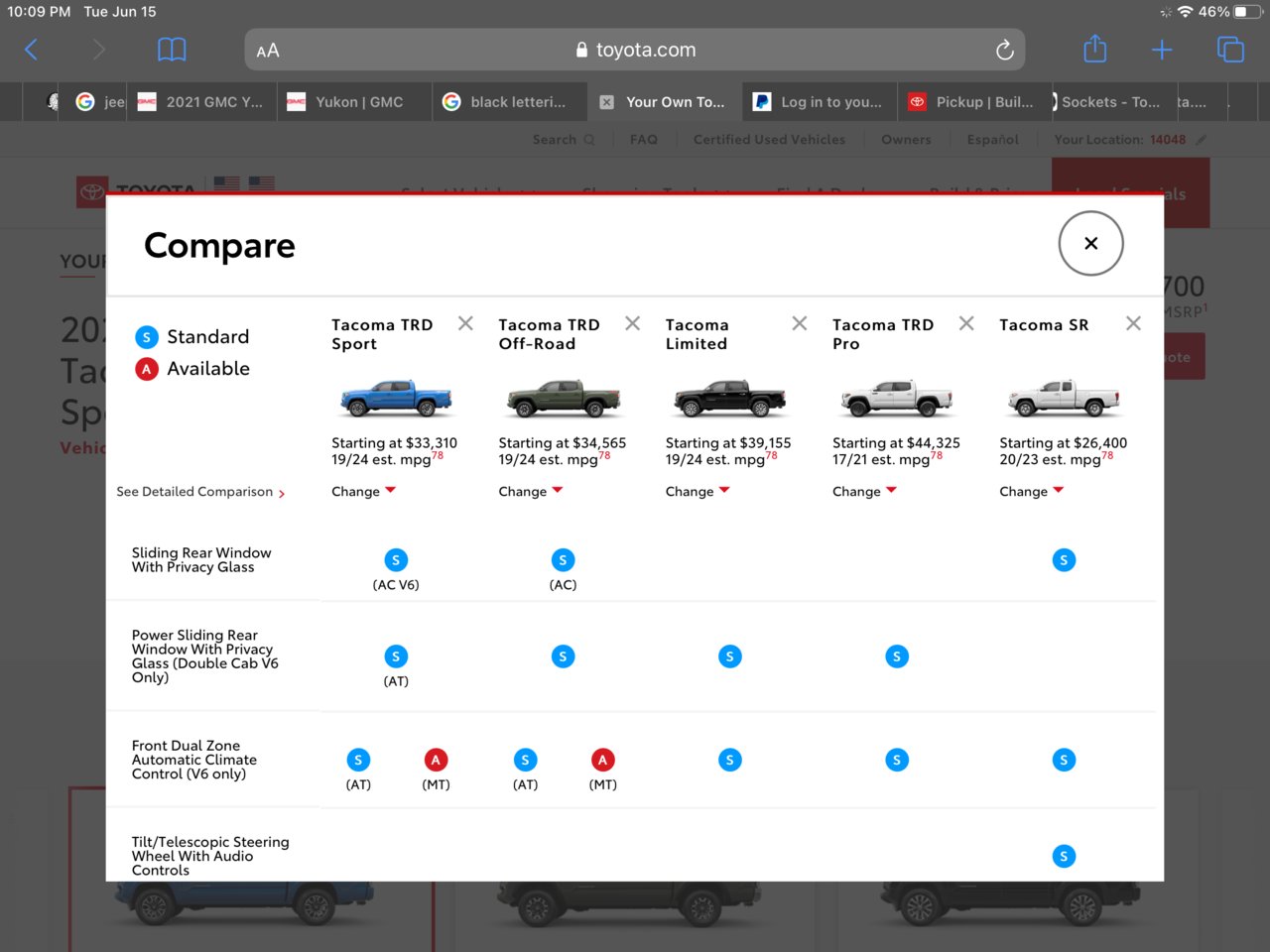This screenshot has height=952, width=1270.
Task: Close the Compare dialog with the circled X
Action: point(1090,243)
